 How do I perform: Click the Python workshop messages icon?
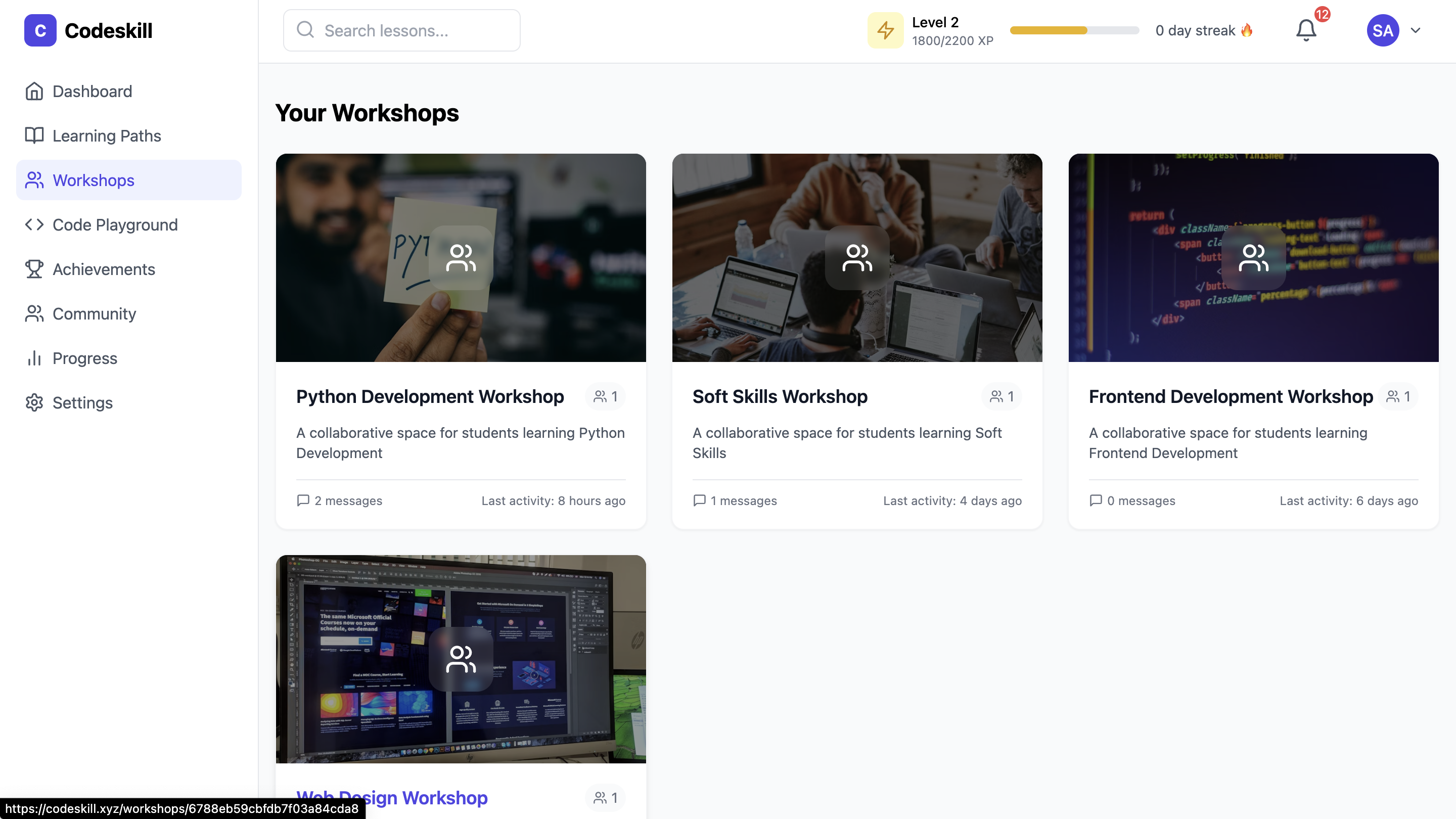coord(303,500)
